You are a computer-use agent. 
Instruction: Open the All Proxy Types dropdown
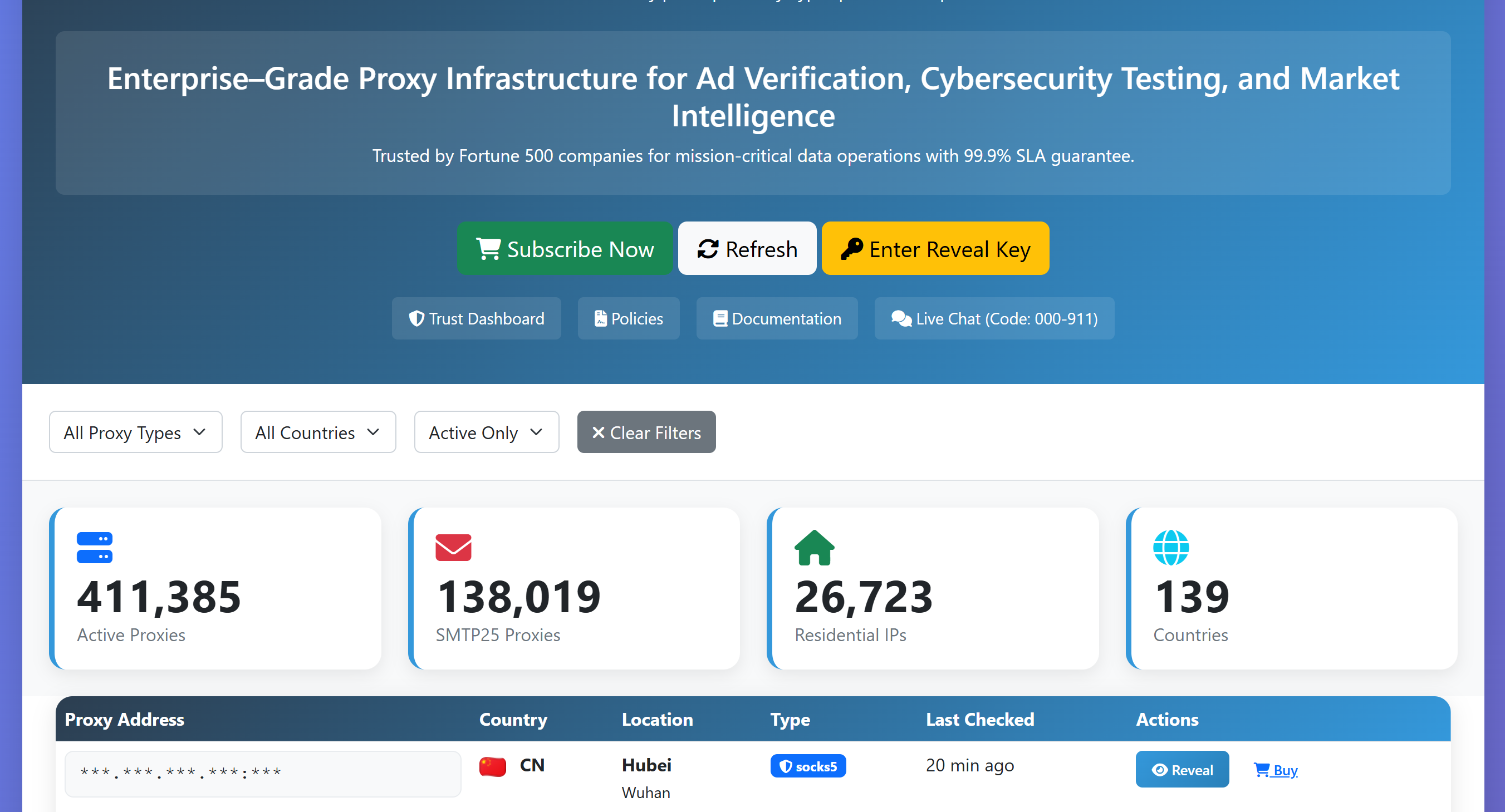(x=135, y=432)
